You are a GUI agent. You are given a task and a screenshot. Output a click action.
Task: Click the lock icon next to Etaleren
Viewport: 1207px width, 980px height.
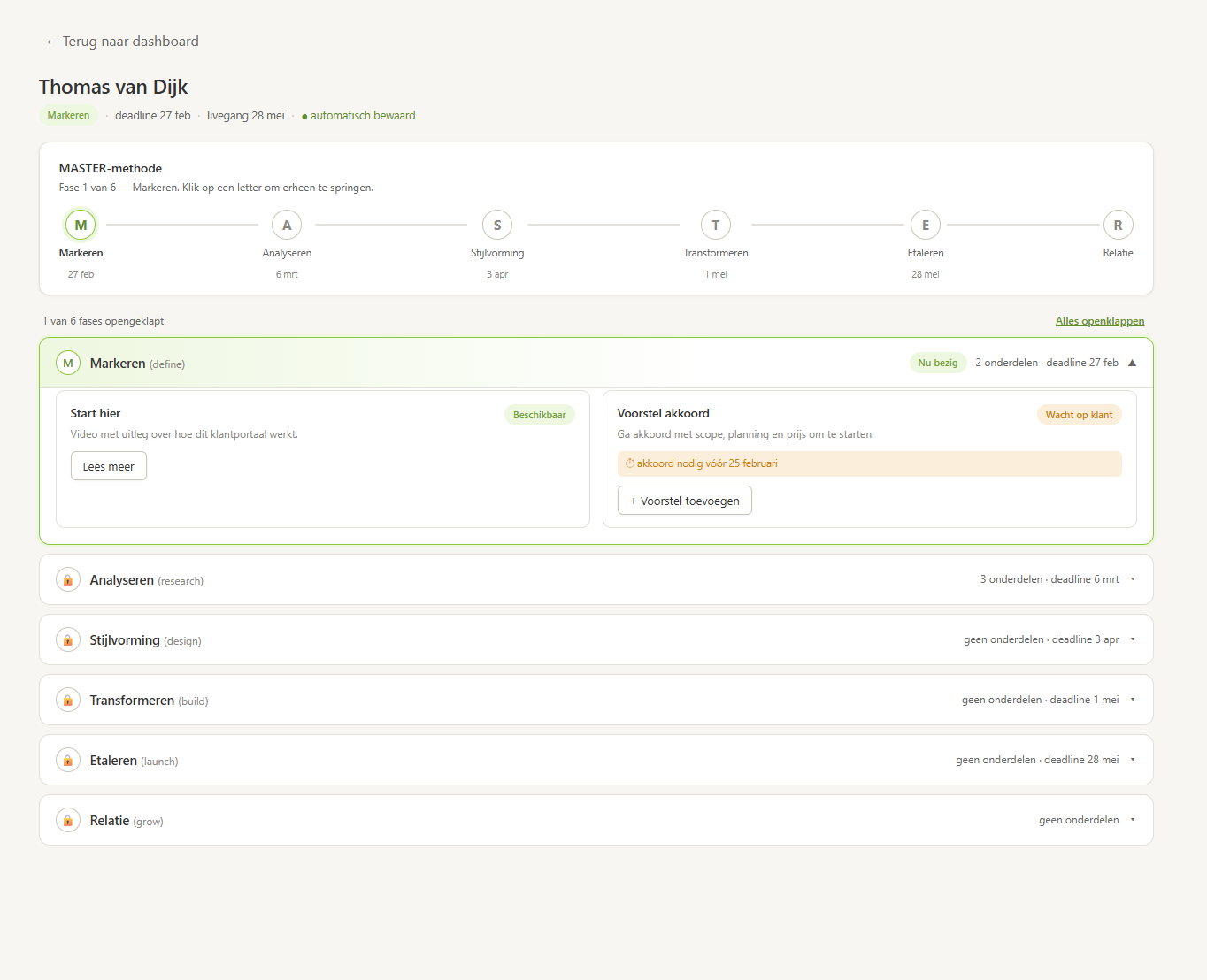pos(68,761)
